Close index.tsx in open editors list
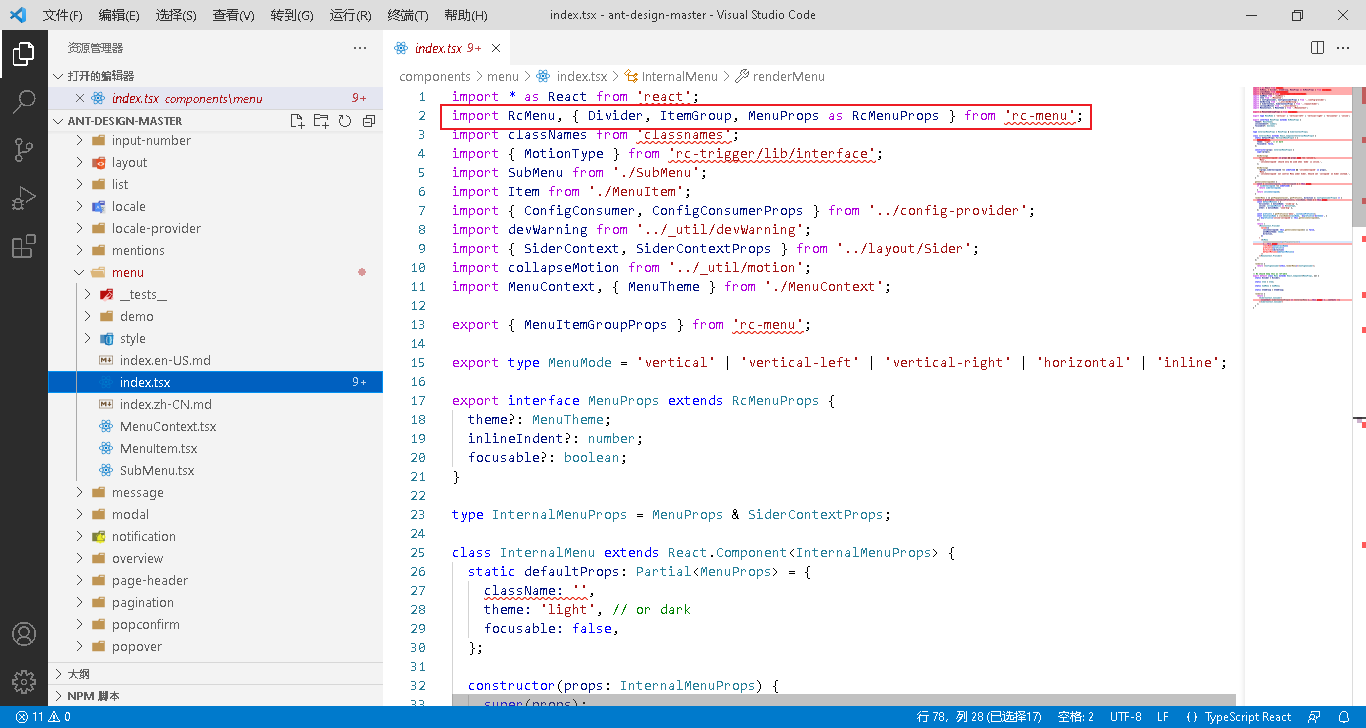The width and height of the screenshot is (1366, 728). 81,98
